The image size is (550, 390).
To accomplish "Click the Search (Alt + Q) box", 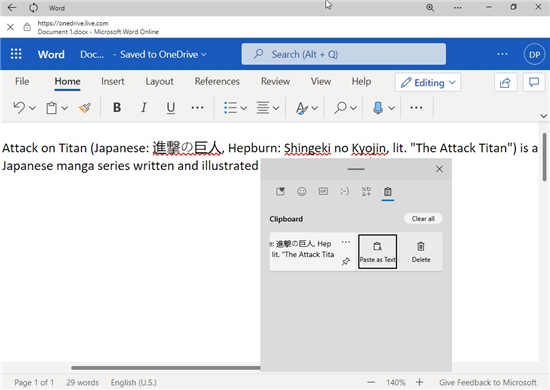I will pyautogui.click(x=344, y=54).
